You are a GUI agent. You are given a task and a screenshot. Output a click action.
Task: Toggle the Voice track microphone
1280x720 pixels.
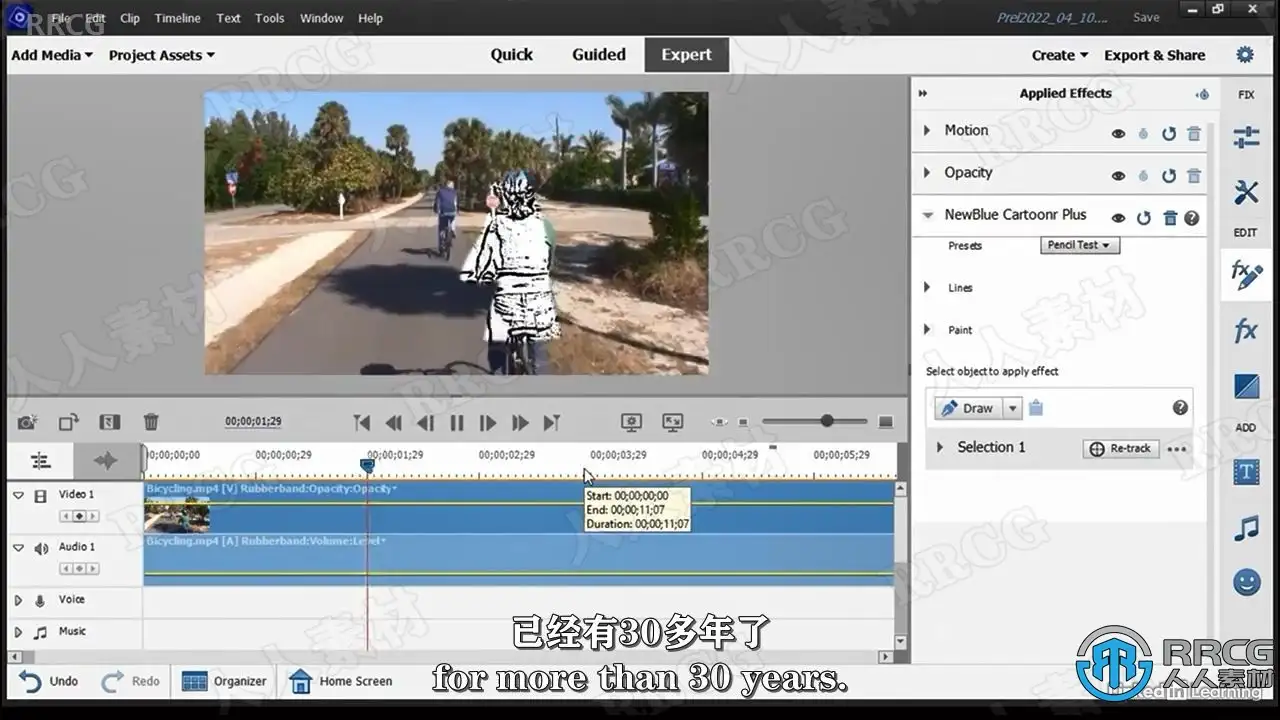40,600
